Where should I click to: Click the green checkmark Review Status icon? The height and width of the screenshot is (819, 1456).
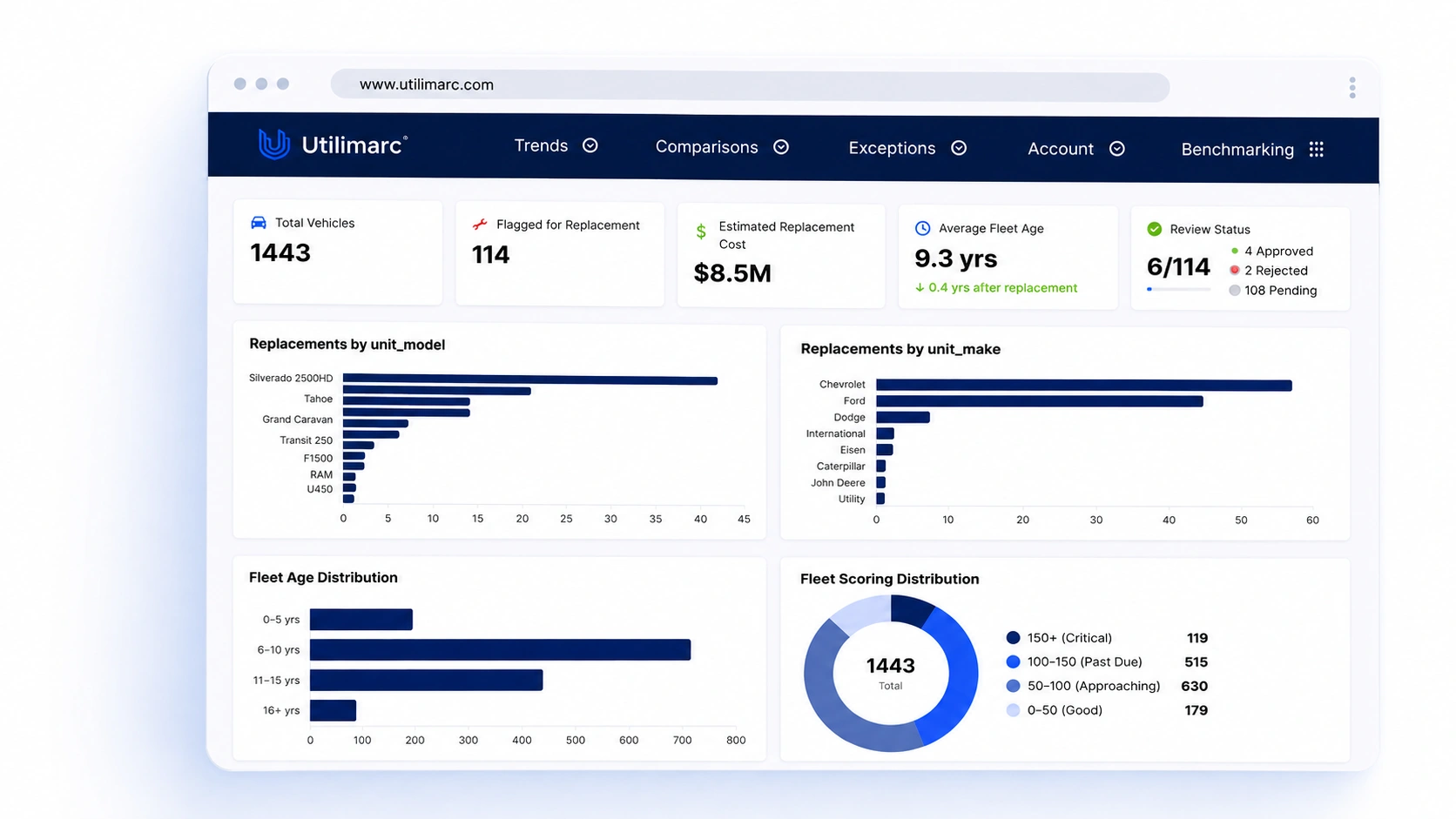coord(1155,229)
